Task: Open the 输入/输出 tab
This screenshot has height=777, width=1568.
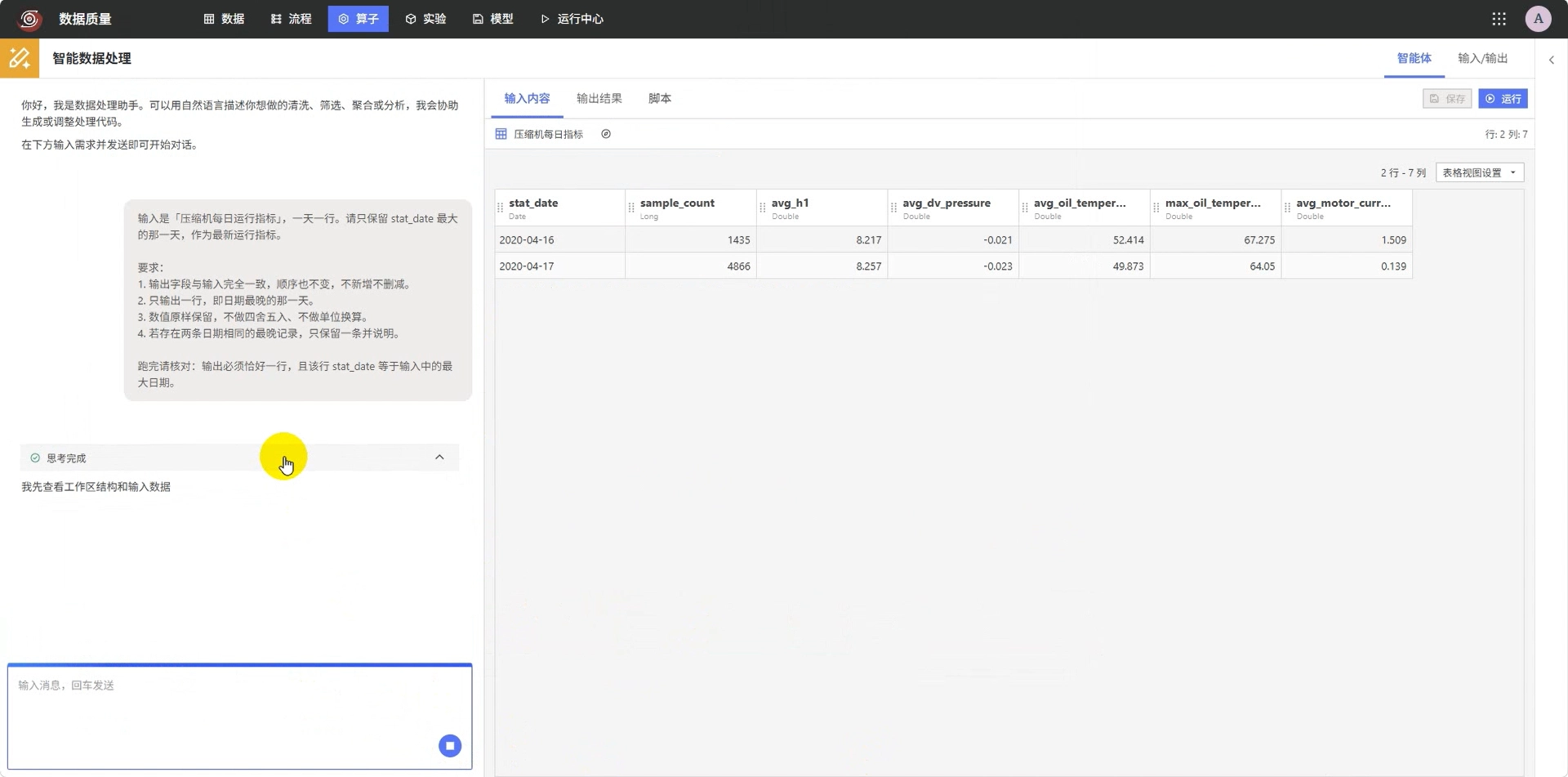Action: (x=1482, y=58)
